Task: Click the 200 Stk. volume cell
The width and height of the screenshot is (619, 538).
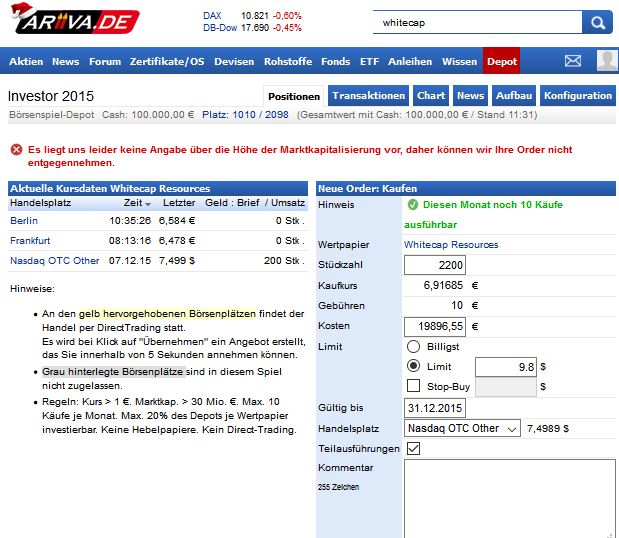Action: coord(284,261)
